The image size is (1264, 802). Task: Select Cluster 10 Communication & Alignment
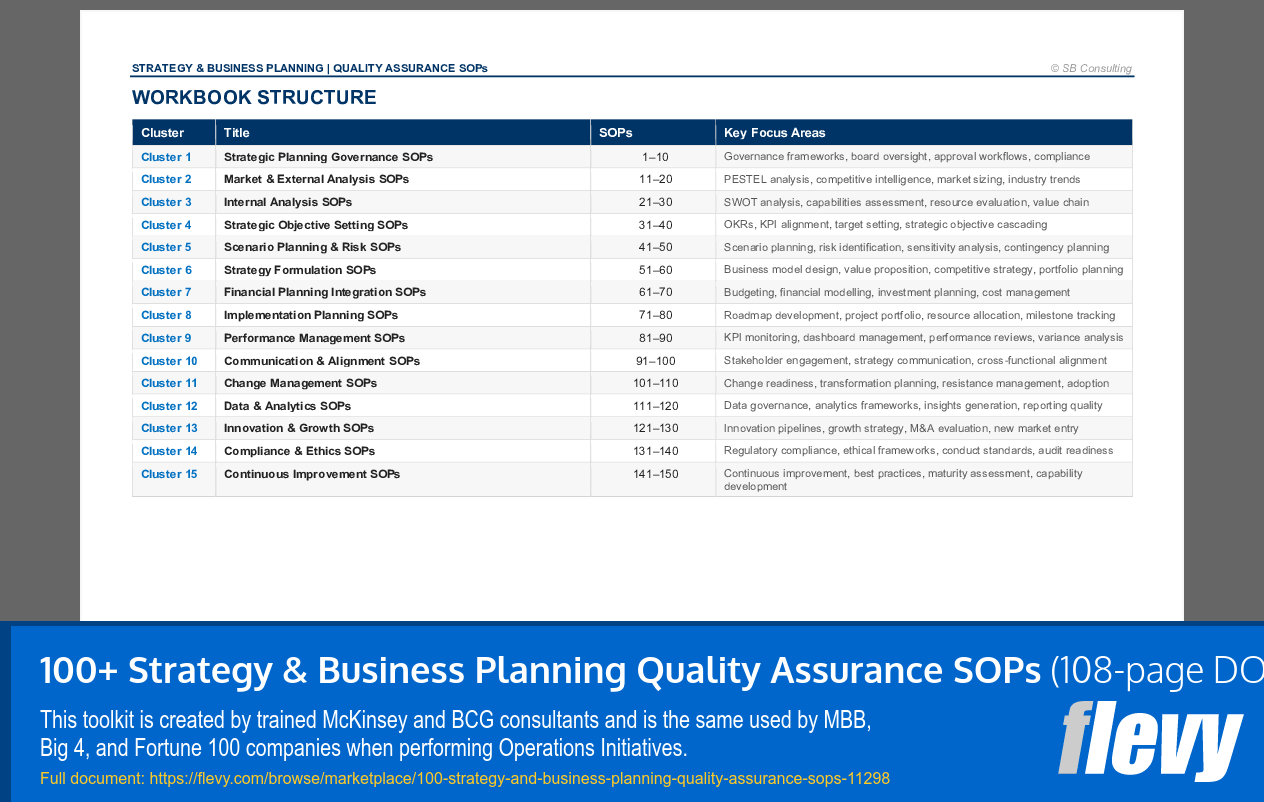tap(168, 360)
